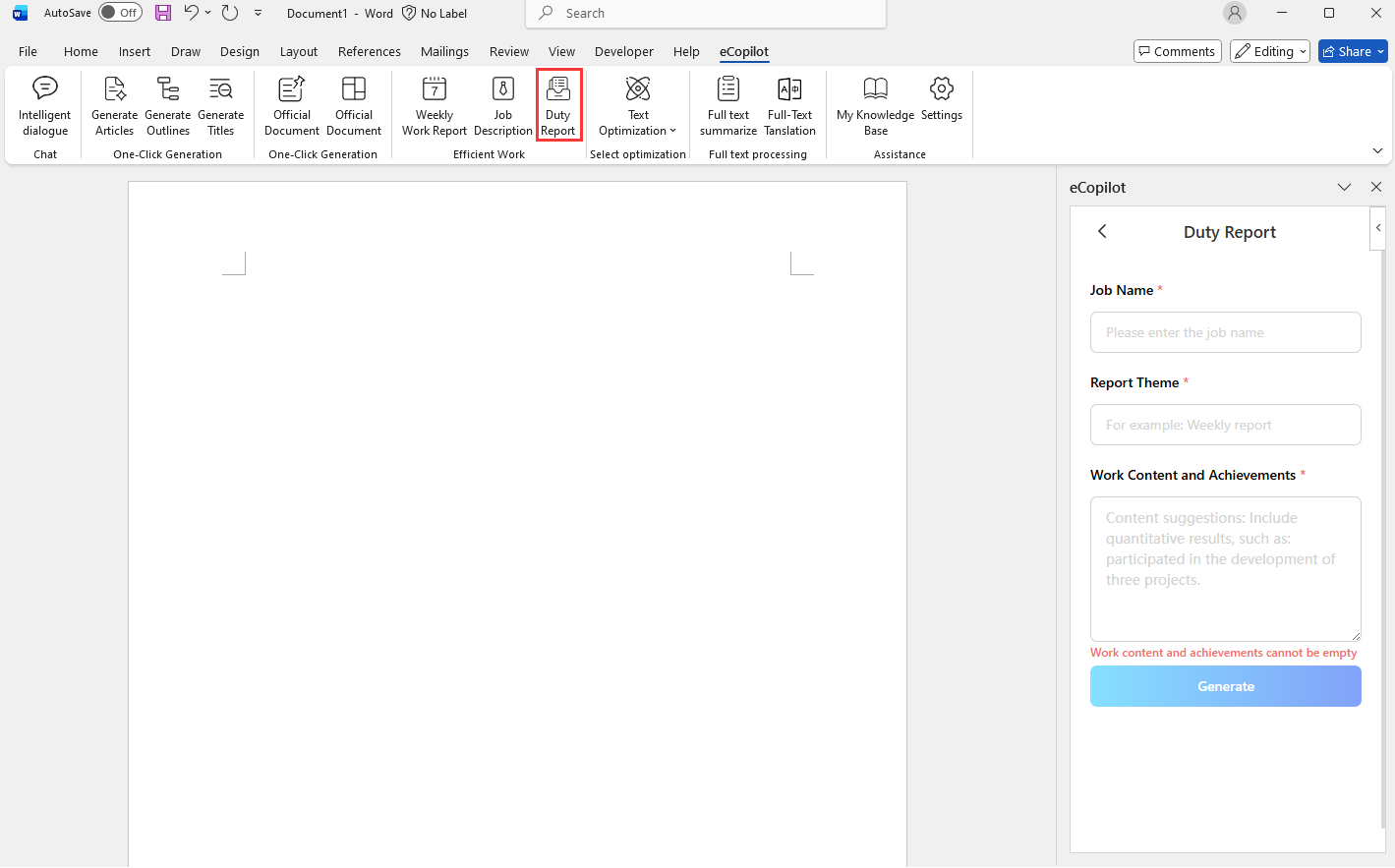
Task: Open My Knowledge Base
Action: point(875,105)
